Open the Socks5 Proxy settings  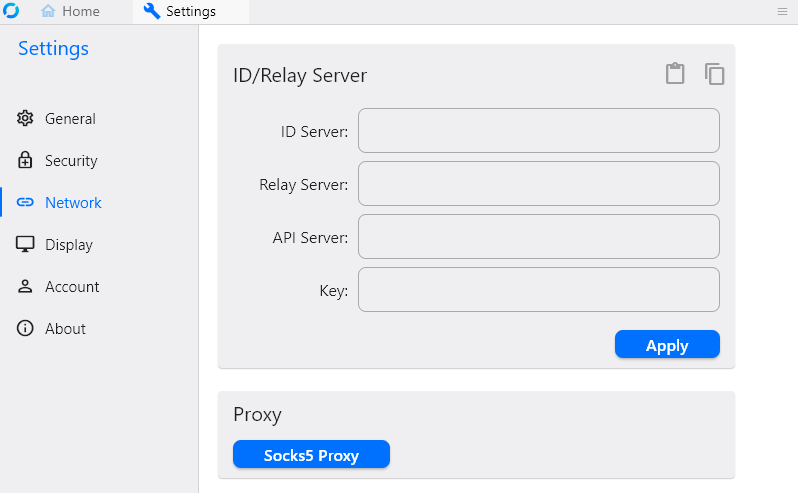[x=311, y=455]
